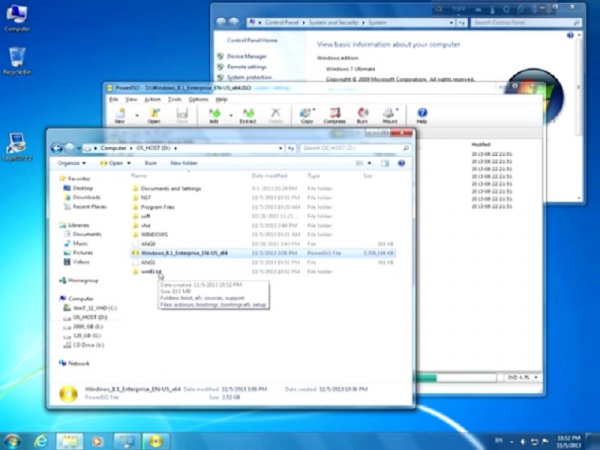Go to Control Panel Home link
Screen dimensions: 600x450
pyautogui.click(x=252, y=40)
